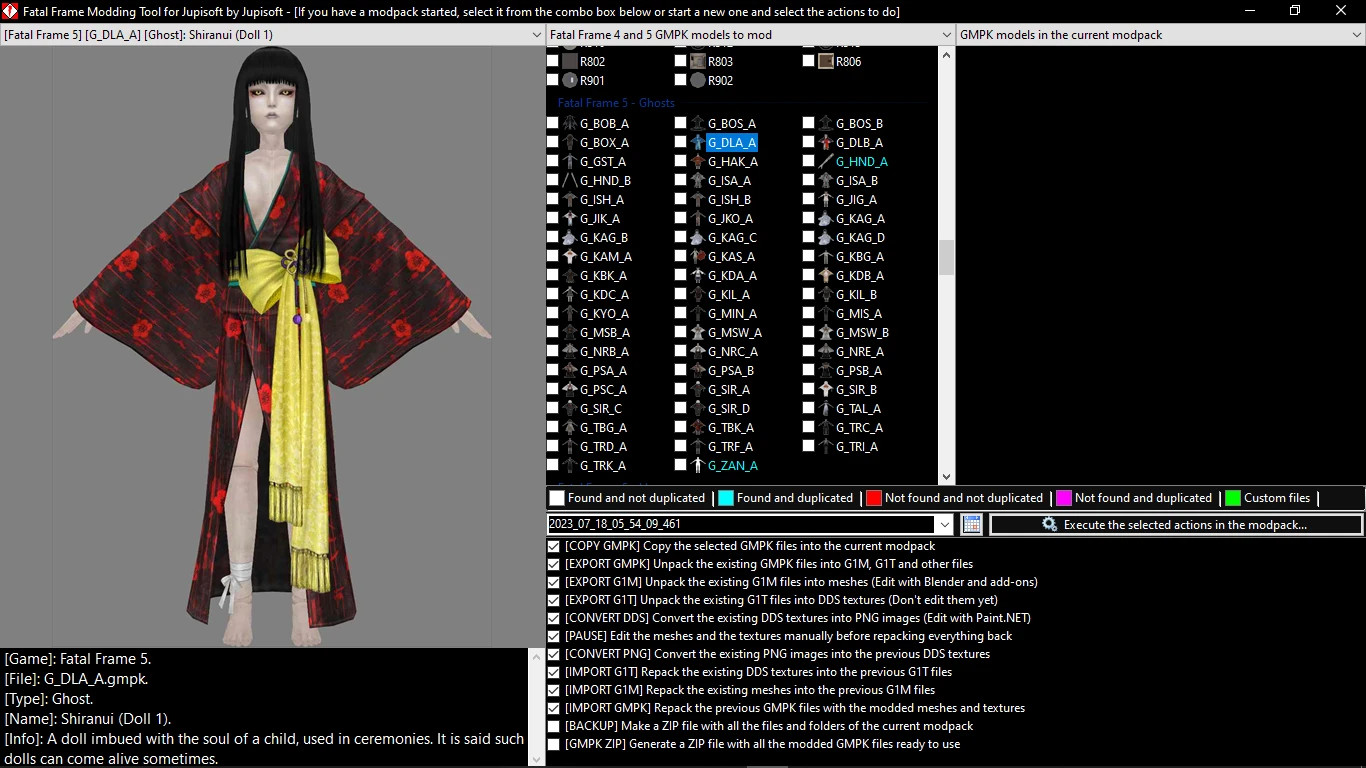This screenshot has width=1366, height=768.
Task: Open the Shiranui model selection dropdown
Action: tap(536, 35)
